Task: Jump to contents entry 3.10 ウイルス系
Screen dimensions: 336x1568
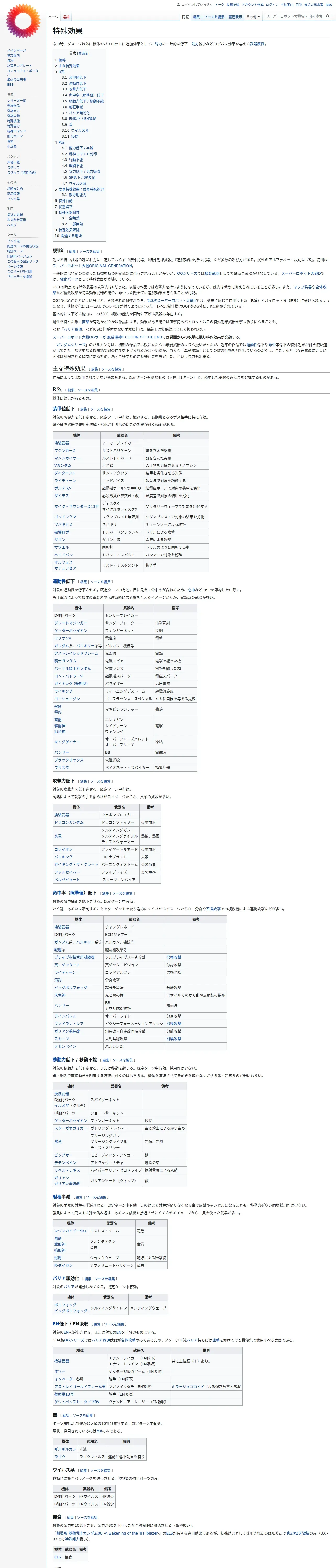Action: tap(75, 130)
